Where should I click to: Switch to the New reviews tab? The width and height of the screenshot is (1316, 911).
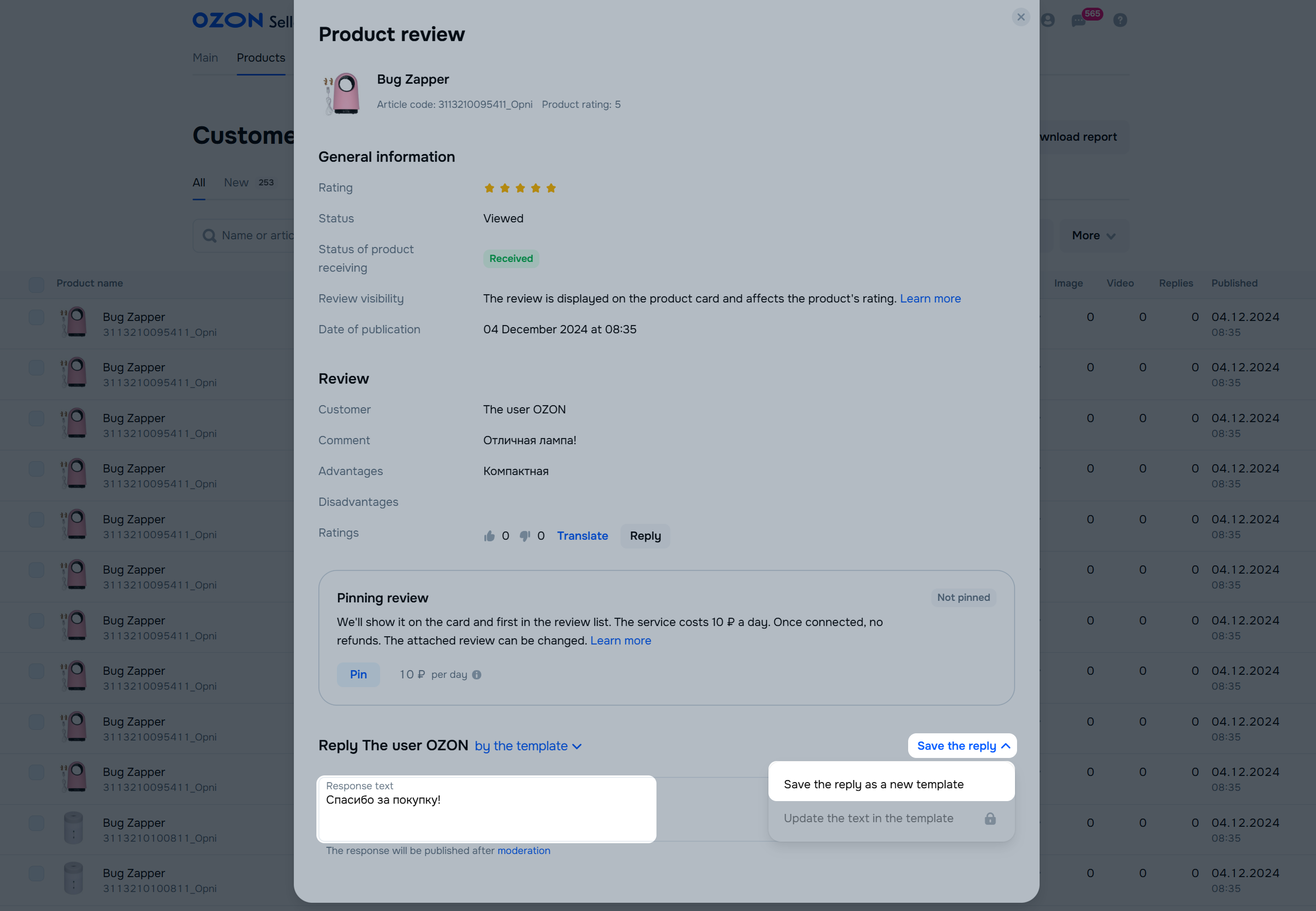click(236, 183)
